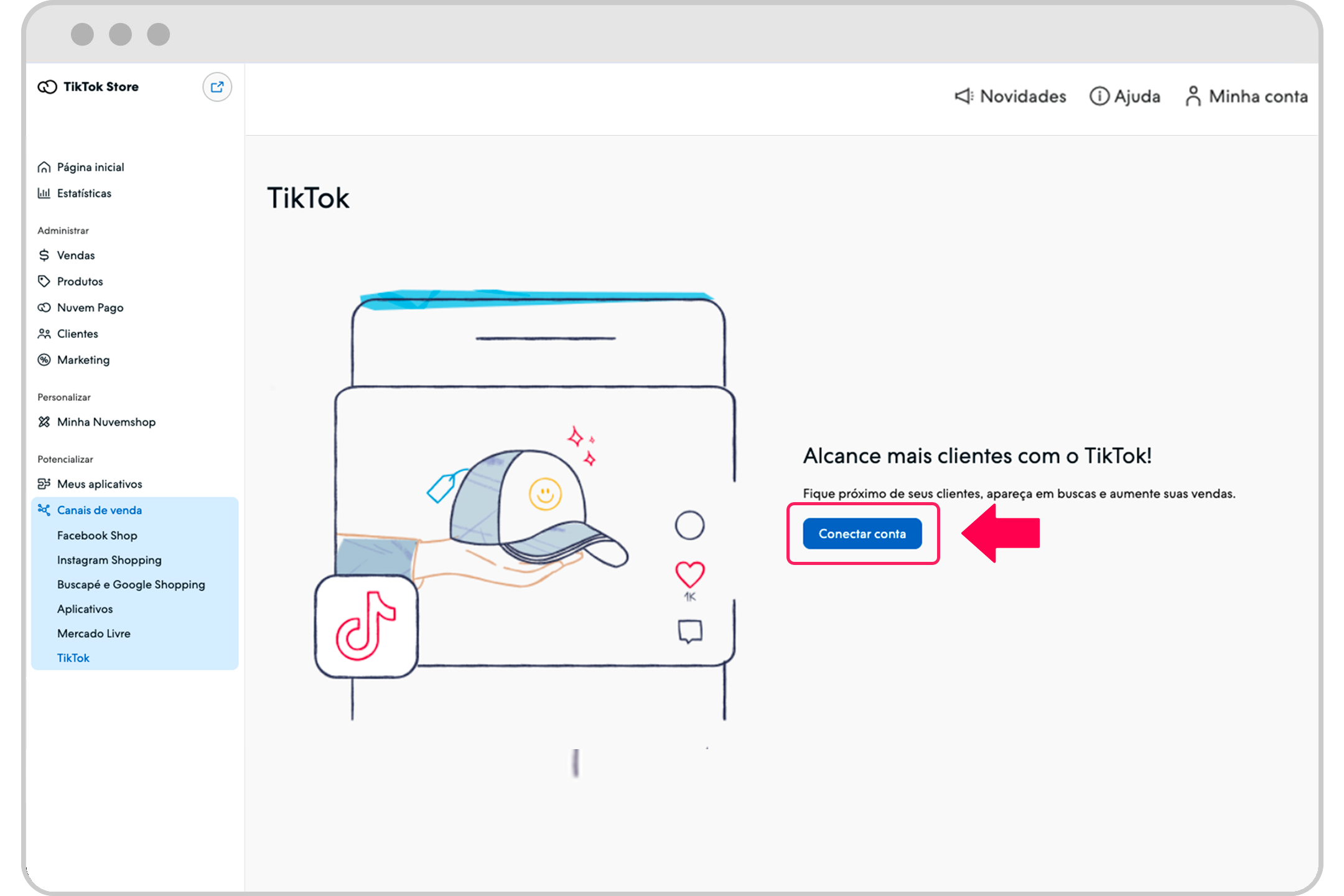Click the Conectar conta button
This screenshot has height=896, width=1344.
click(862, 533)
